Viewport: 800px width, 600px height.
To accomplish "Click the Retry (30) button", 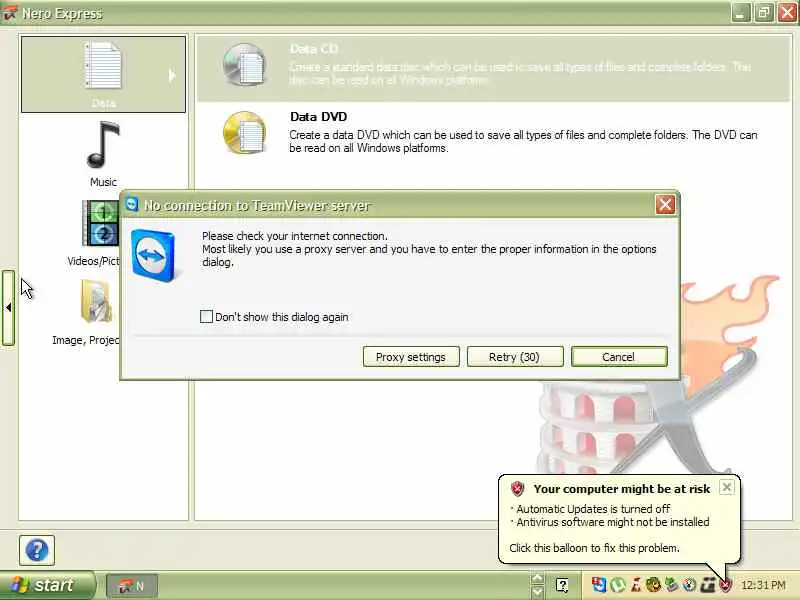I will [x=515, y=357].
